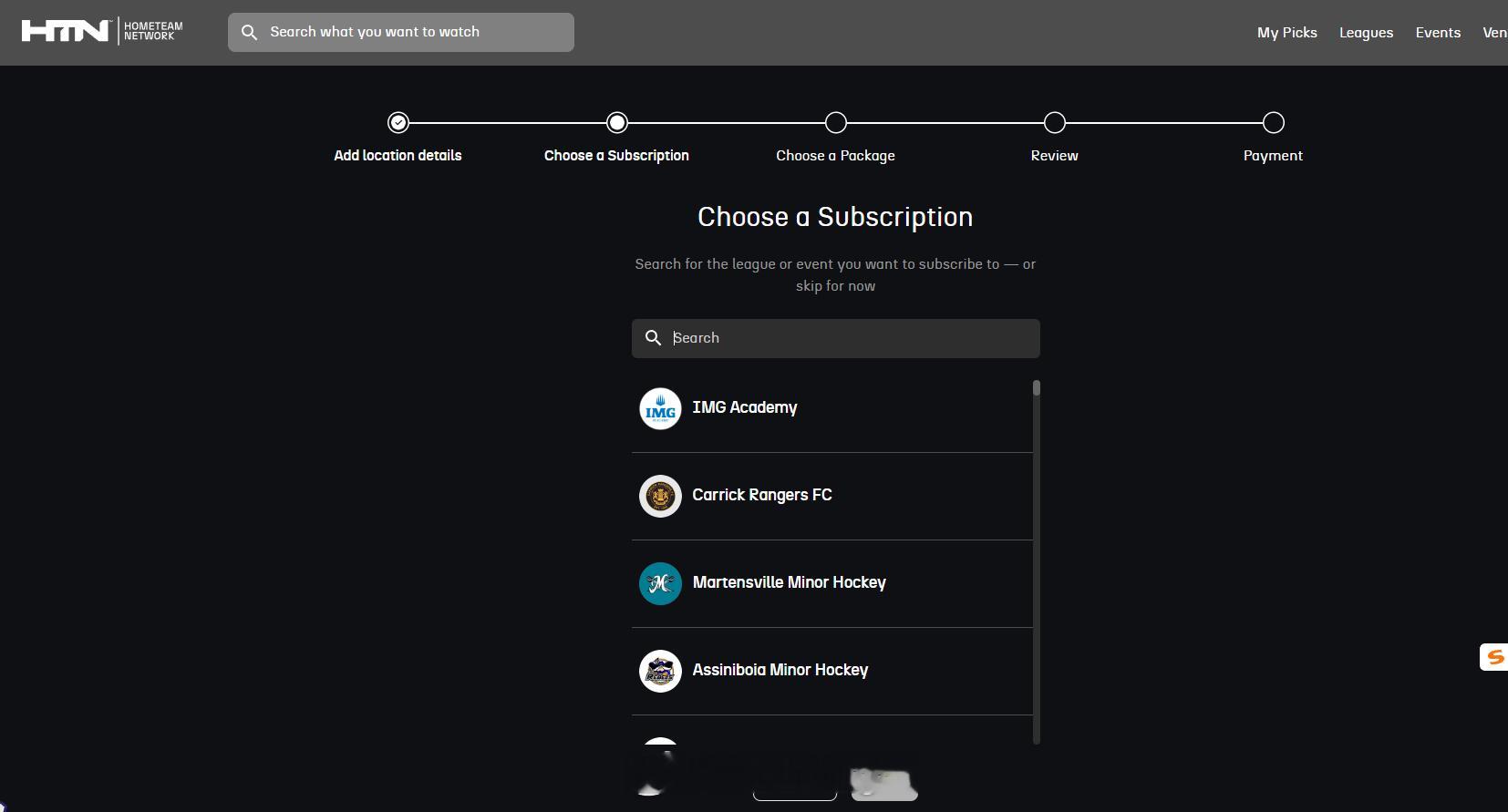Choose IMG Academy from the list
Image resolution: width=1508 pixels, height=812 pixels.
point(832,409)
